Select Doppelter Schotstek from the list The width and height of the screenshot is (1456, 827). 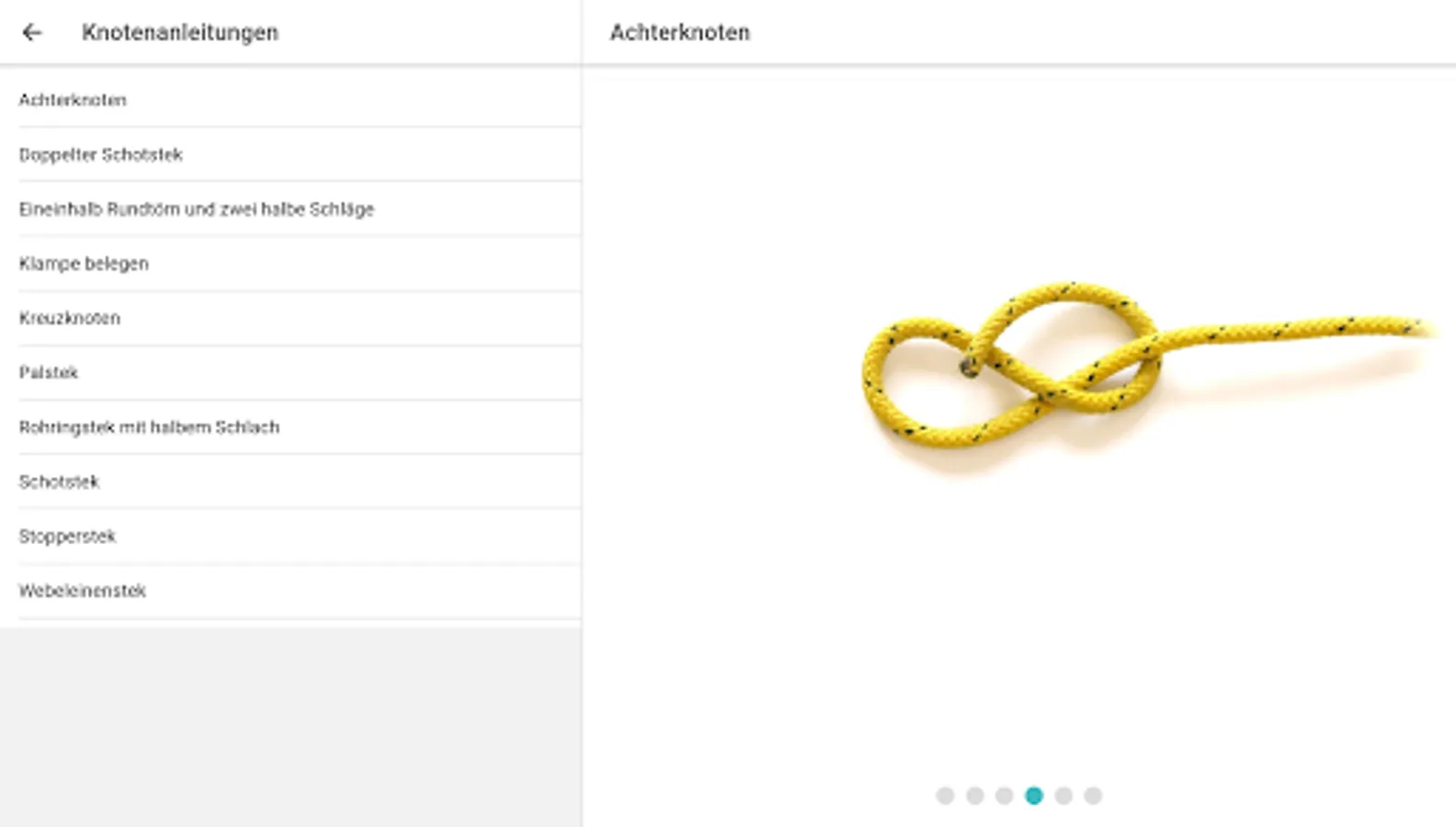coord(290,154)
